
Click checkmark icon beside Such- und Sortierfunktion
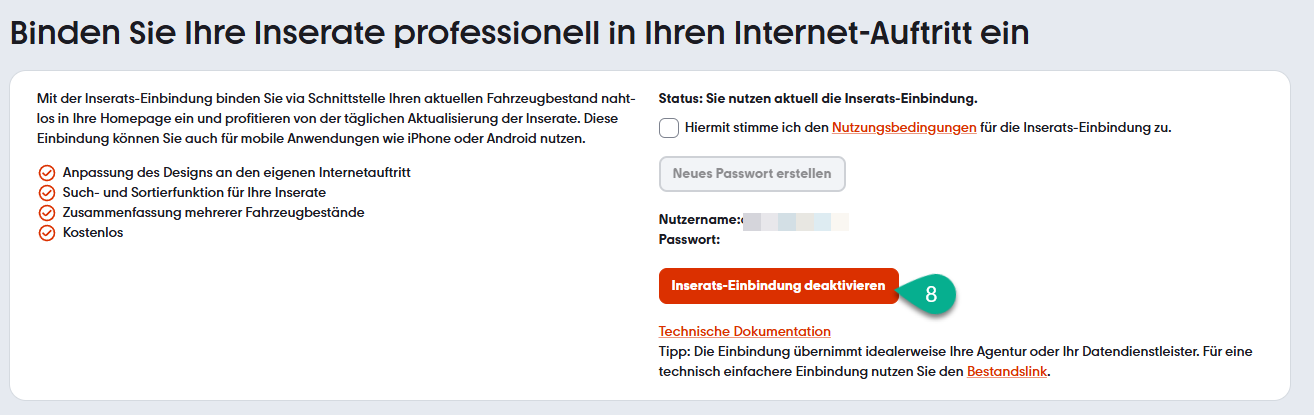coord(46,193)
